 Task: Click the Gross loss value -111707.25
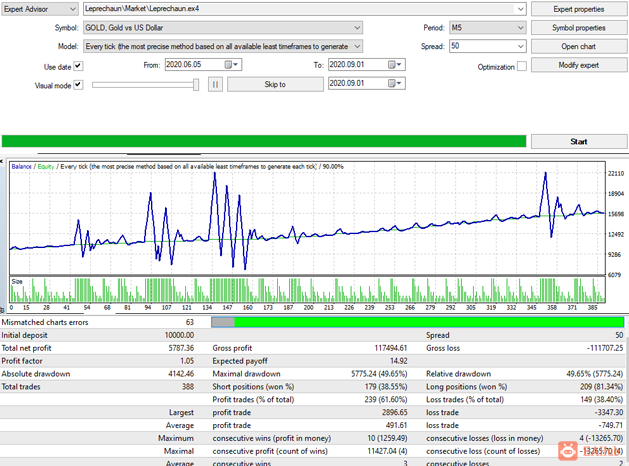coord(605,348)
